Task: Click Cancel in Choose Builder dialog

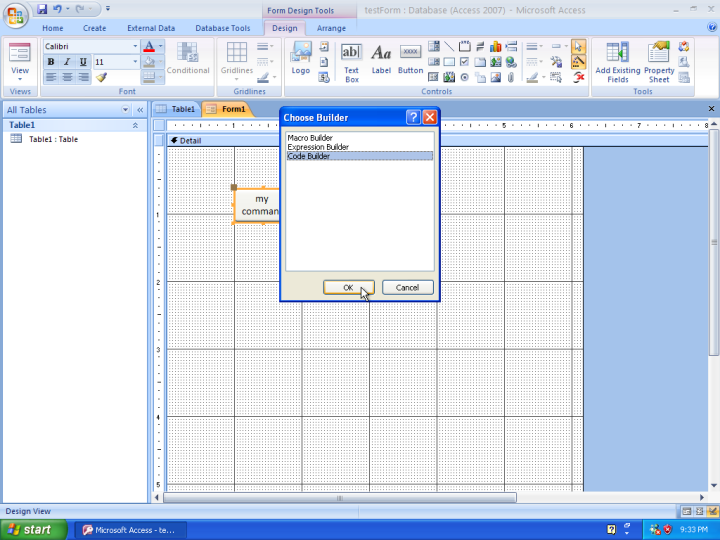Action: (407, 287)
